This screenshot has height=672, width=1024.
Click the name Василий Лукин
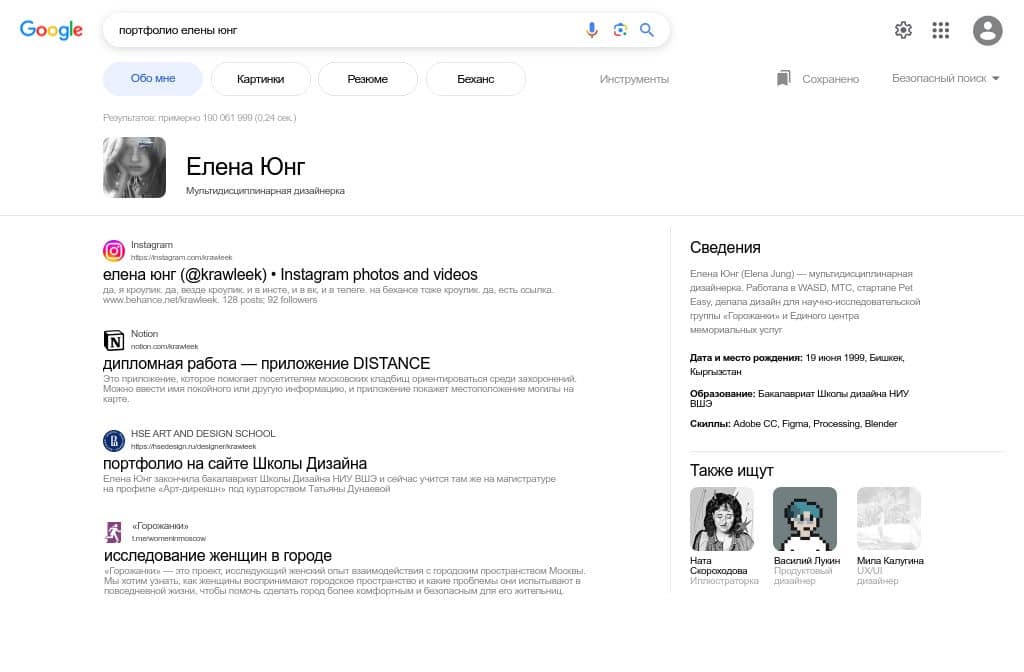(x=807, y=560)
